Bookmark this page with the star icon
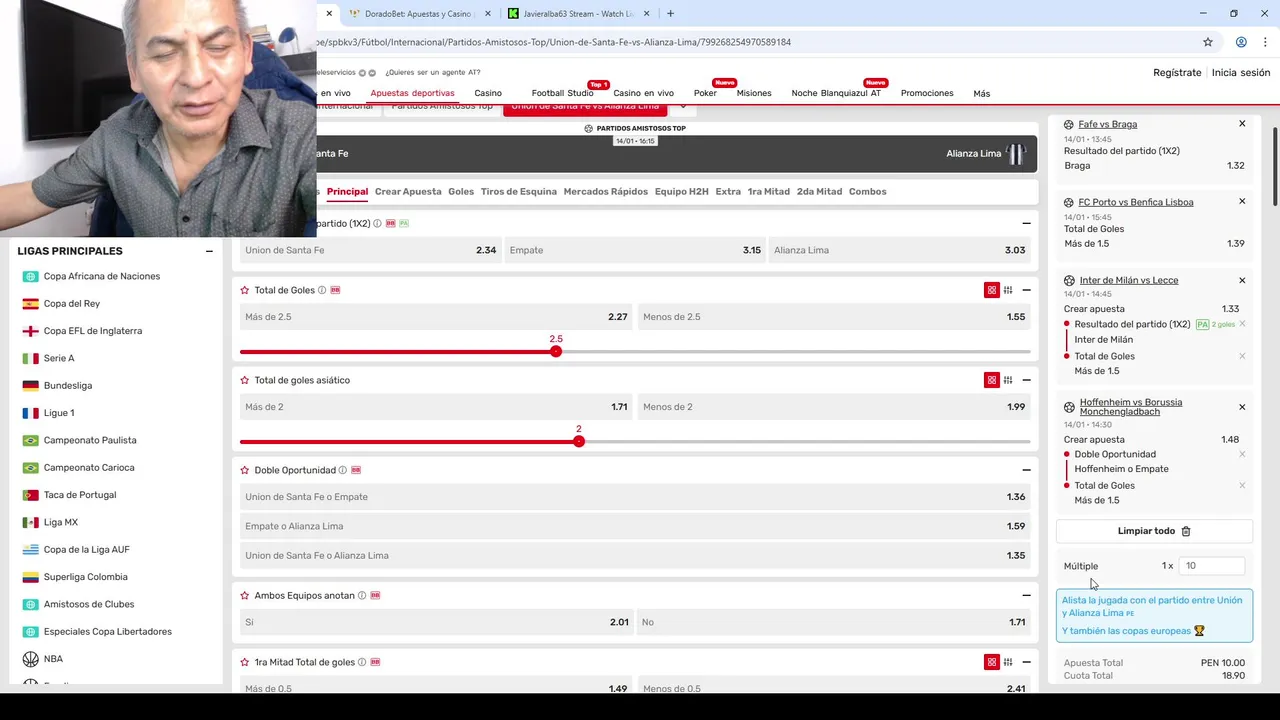The width and height of the screenshot is (1280, 720). click(x=1208, y=42)
